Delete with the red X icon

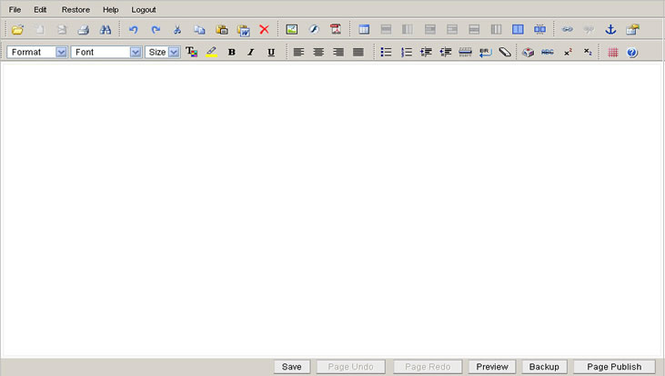tap(264, 30)
